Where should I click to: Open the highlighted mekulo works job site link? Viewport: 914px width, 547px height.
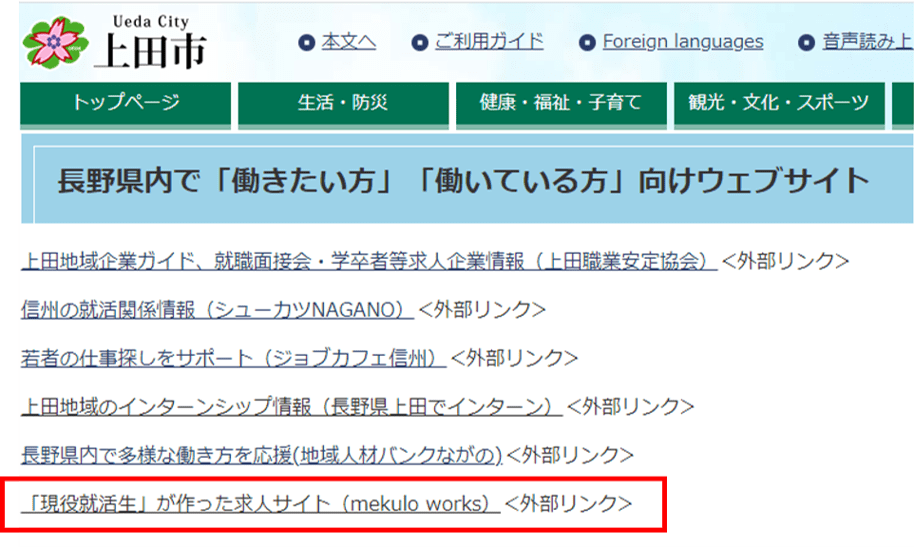point(260,504)
